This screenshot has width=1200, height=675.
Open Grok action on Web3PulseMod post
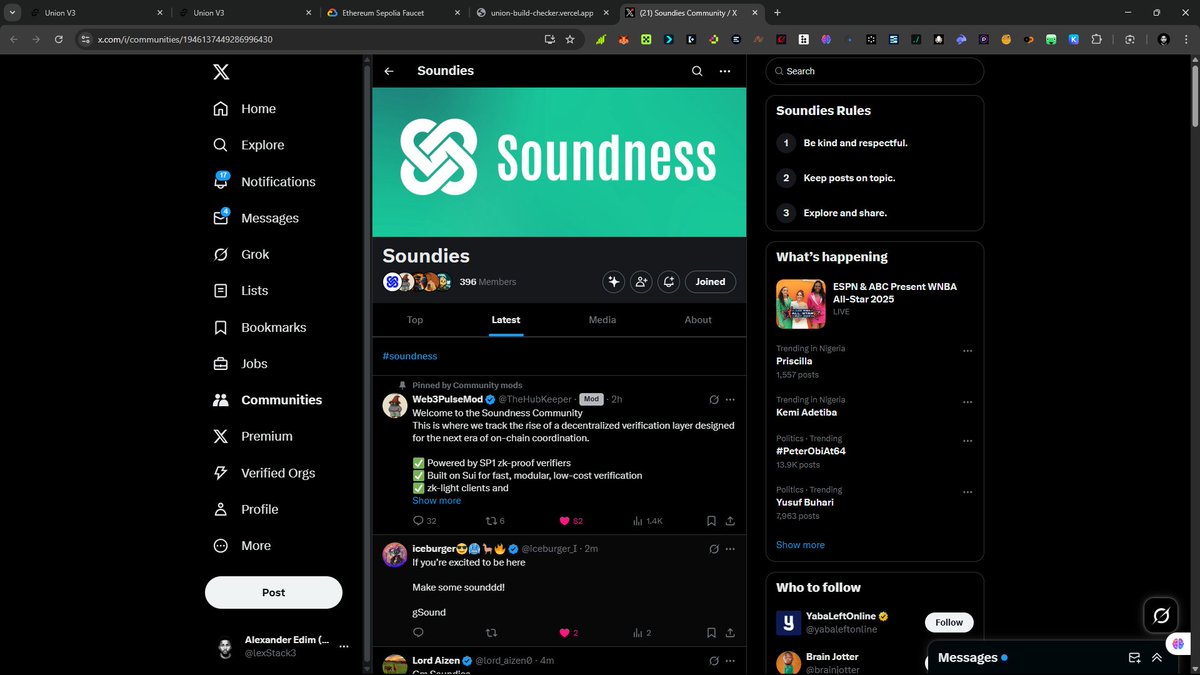click(714, 399)
